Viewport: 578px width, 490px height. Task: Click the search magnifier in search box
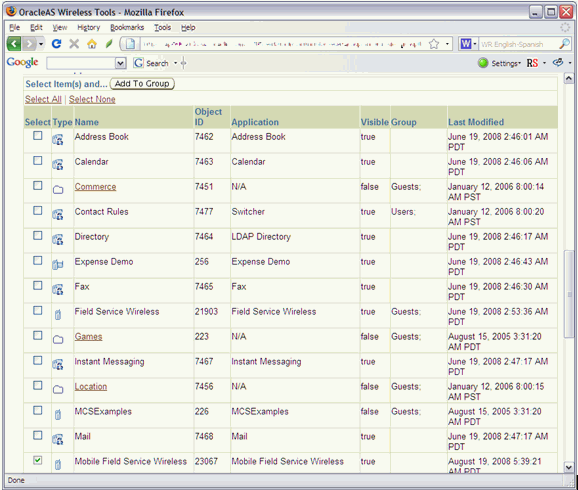(564, 44)
